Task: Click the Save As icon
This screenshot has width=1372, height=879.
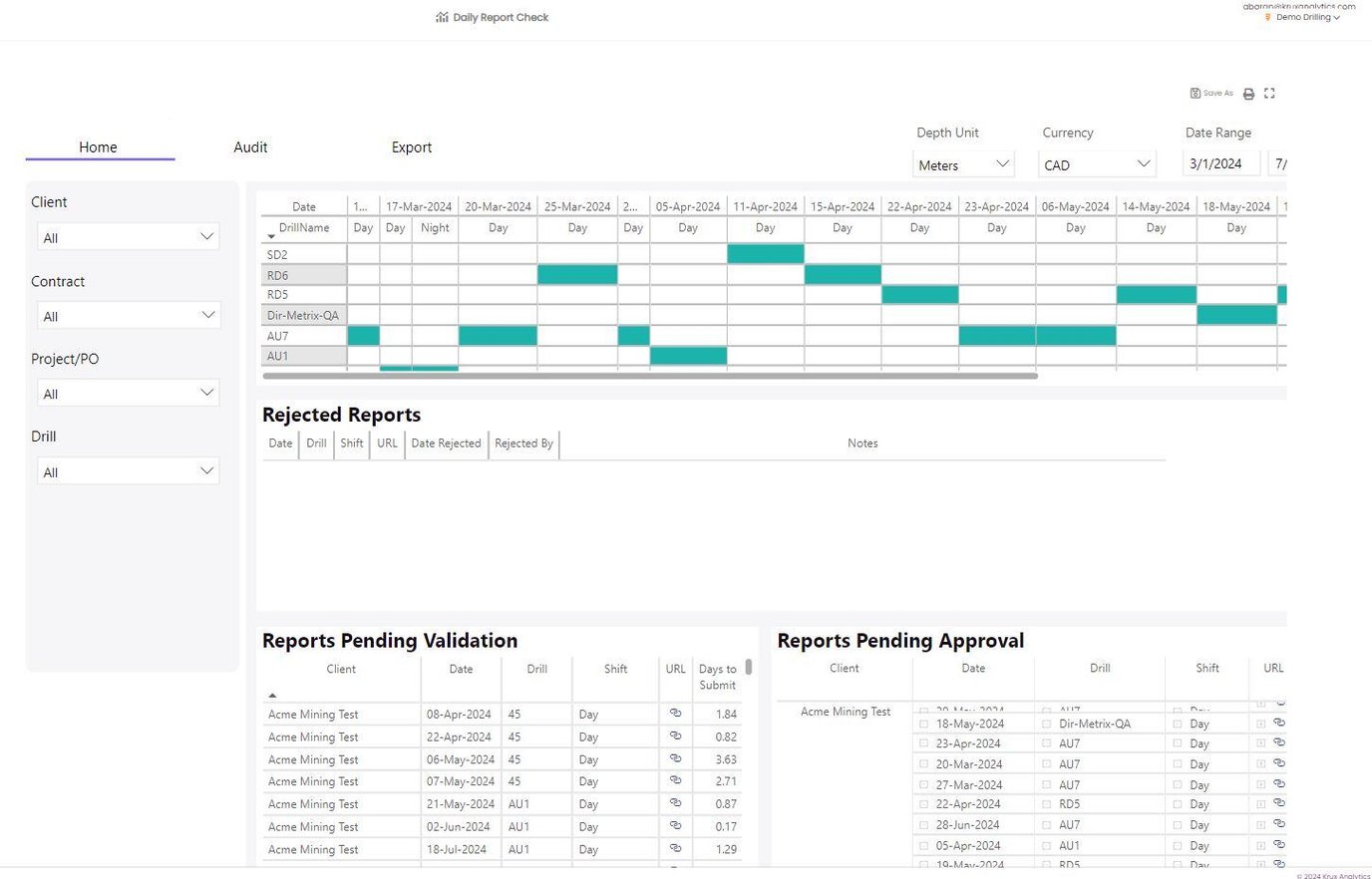Action: tap(1211, 93)
